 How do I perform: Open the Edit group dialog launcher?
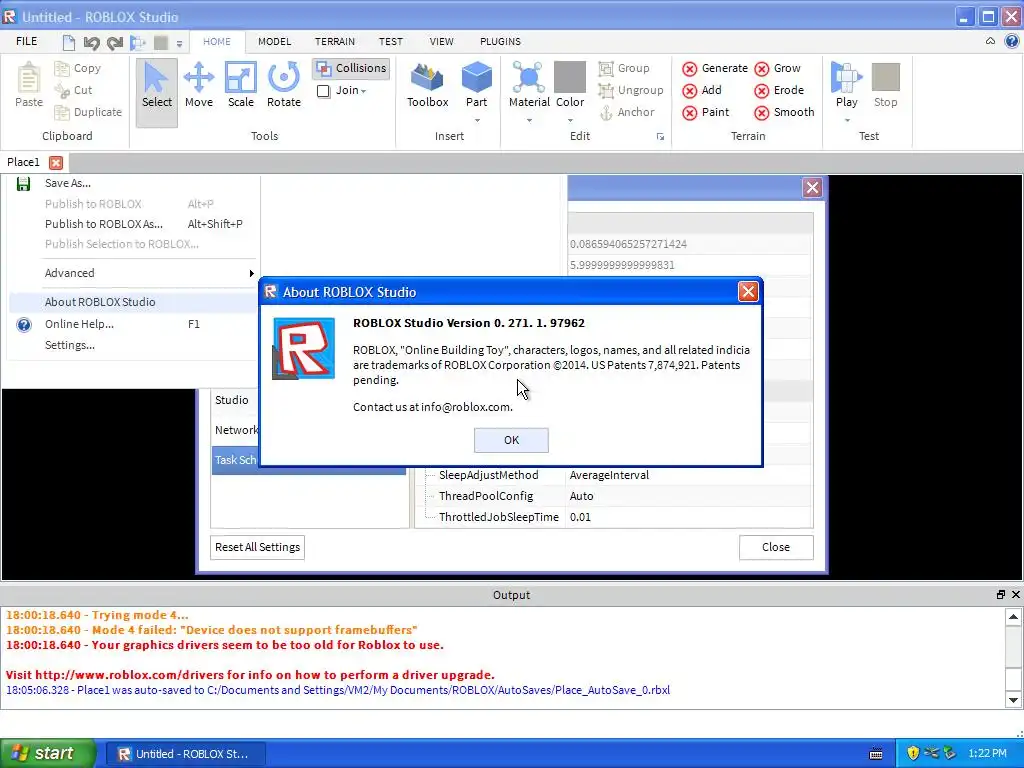(x=660, y=136)
